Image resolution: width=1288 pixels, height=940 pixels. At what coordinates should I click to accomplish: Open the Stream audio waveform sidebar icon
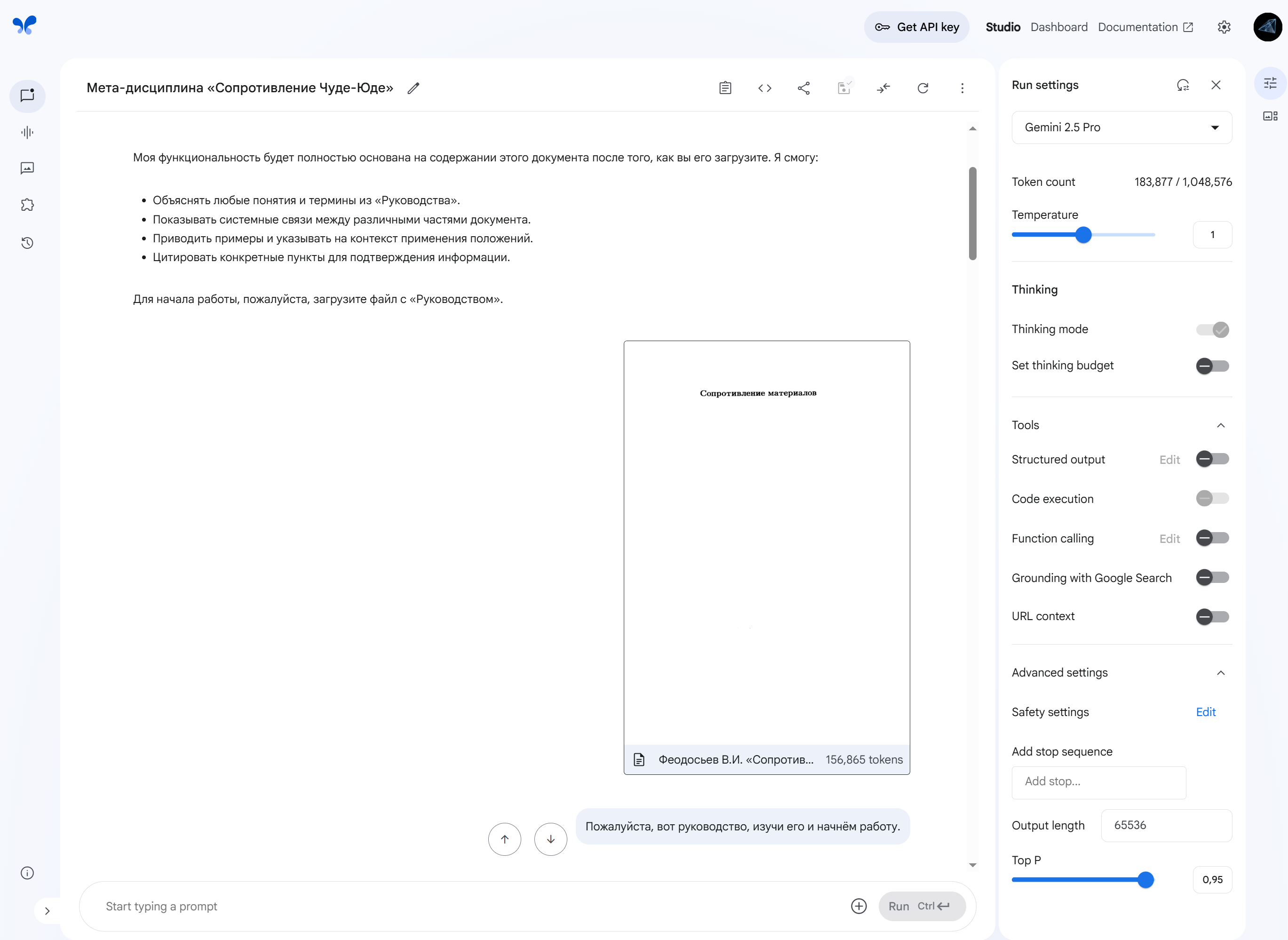[x=27, y=133]
